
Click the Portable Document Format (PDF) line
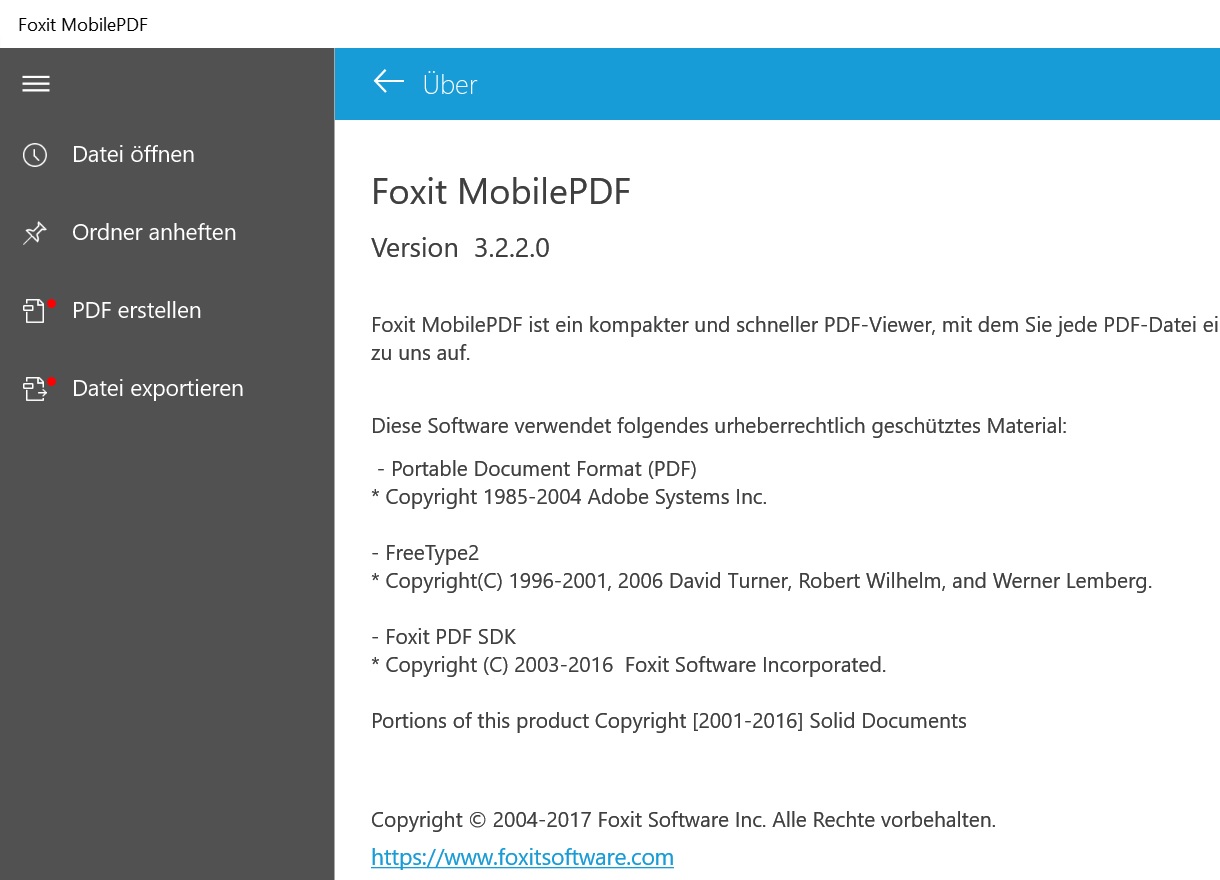click(537, 468)
